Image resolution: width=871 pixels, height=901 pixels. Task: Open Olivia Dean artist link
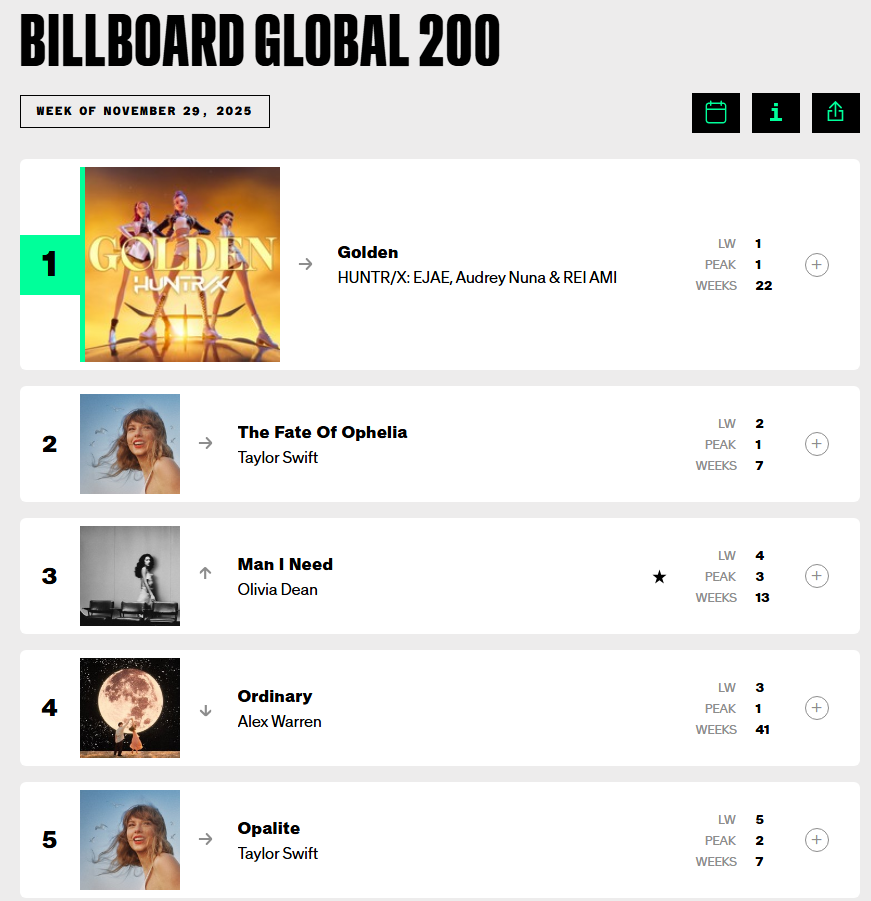pyautogui.click(x=278, y=590)
